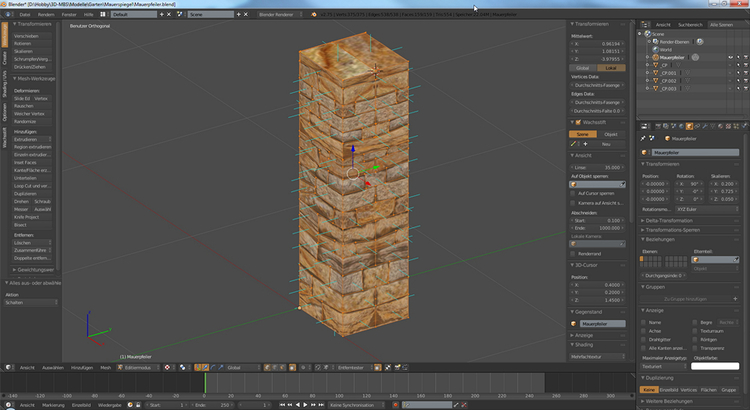Click the viewport shading icon in 3D header

168,367
